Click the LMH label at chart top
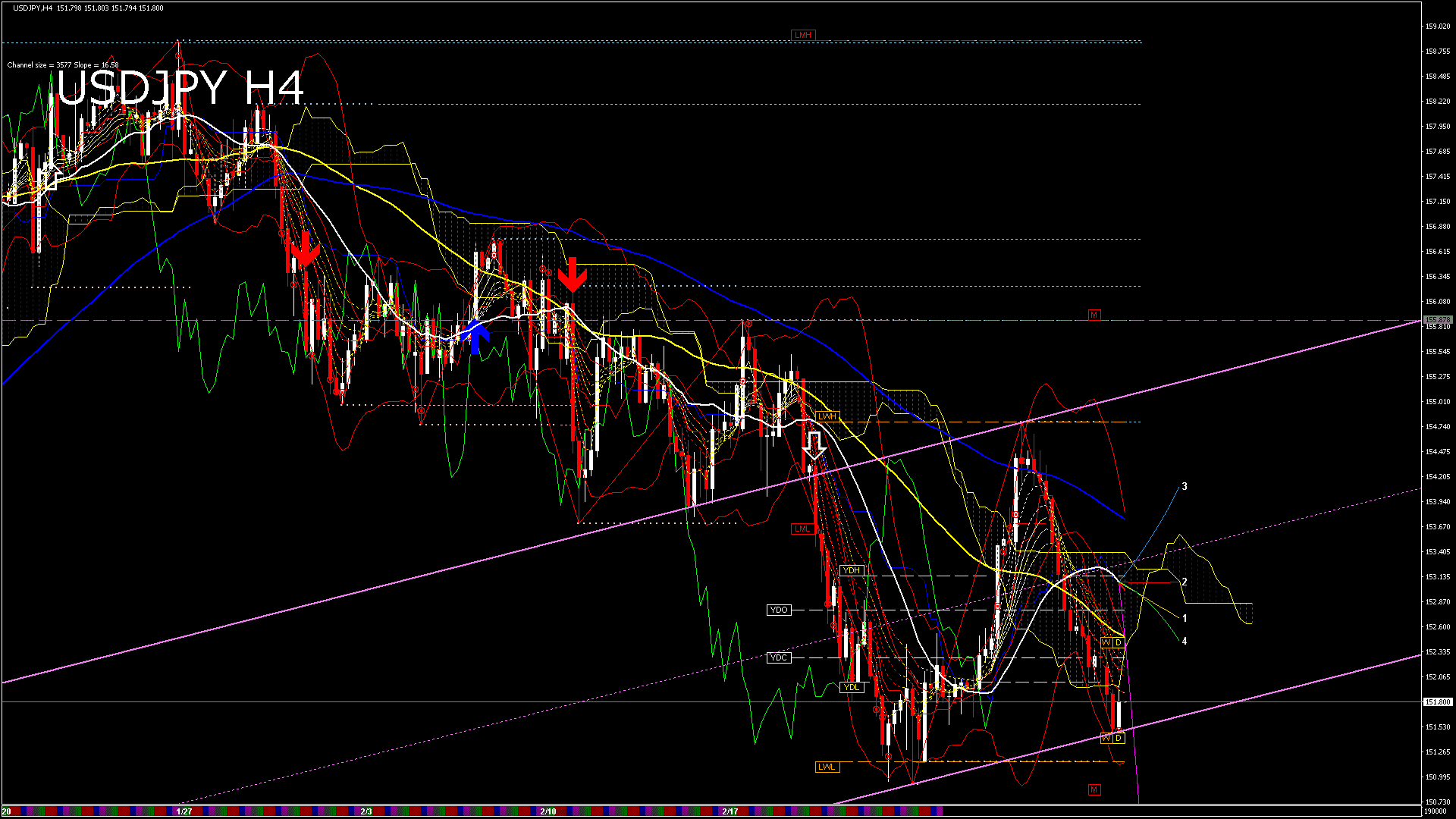Screen dimensions: 1456x819 pos(802,35)
